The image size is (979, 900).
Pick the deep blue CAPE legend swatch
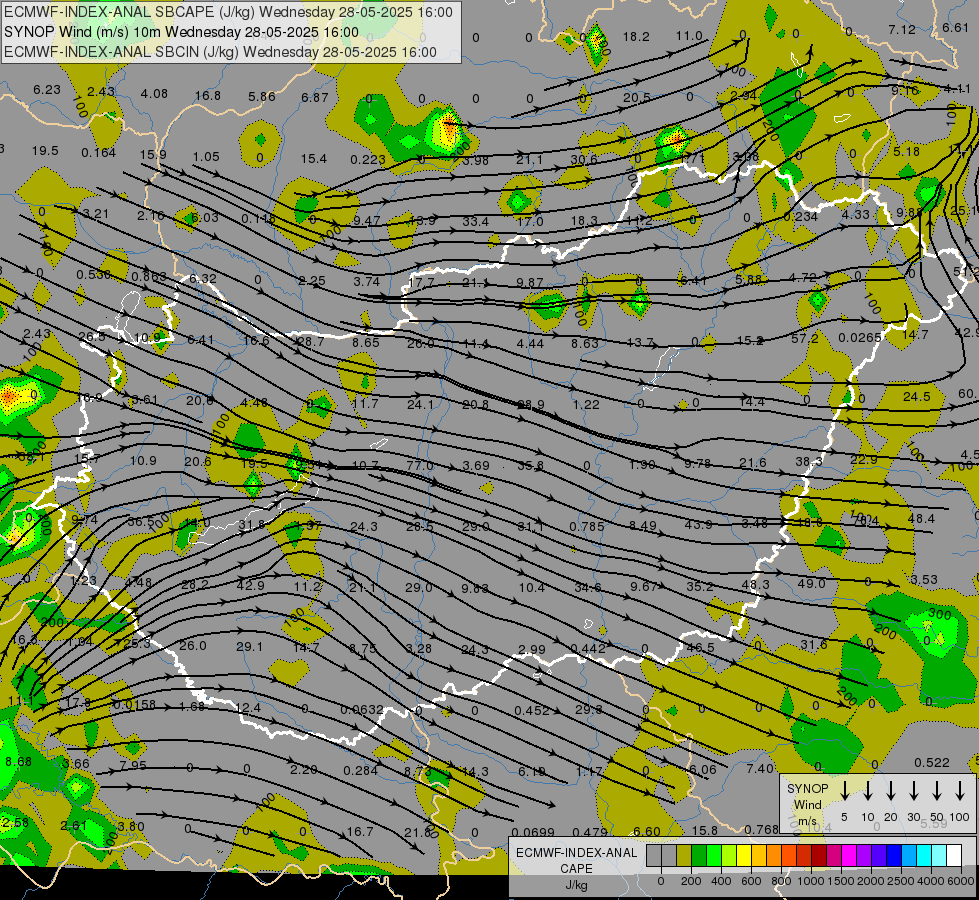pos(894,856)
